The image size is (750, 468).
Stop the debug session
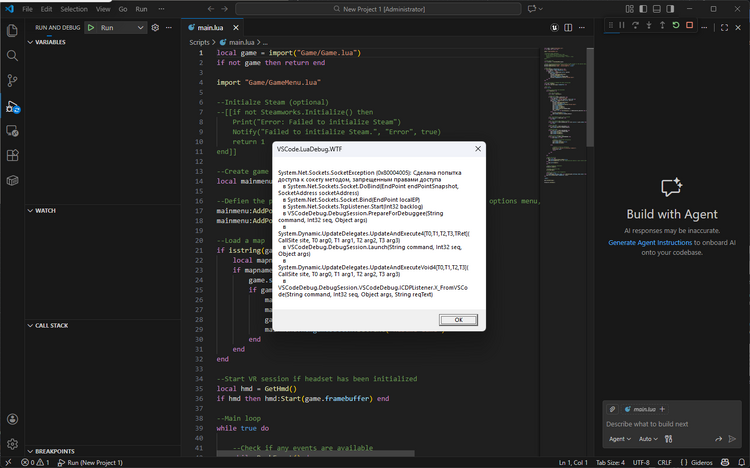pos(689,25)
